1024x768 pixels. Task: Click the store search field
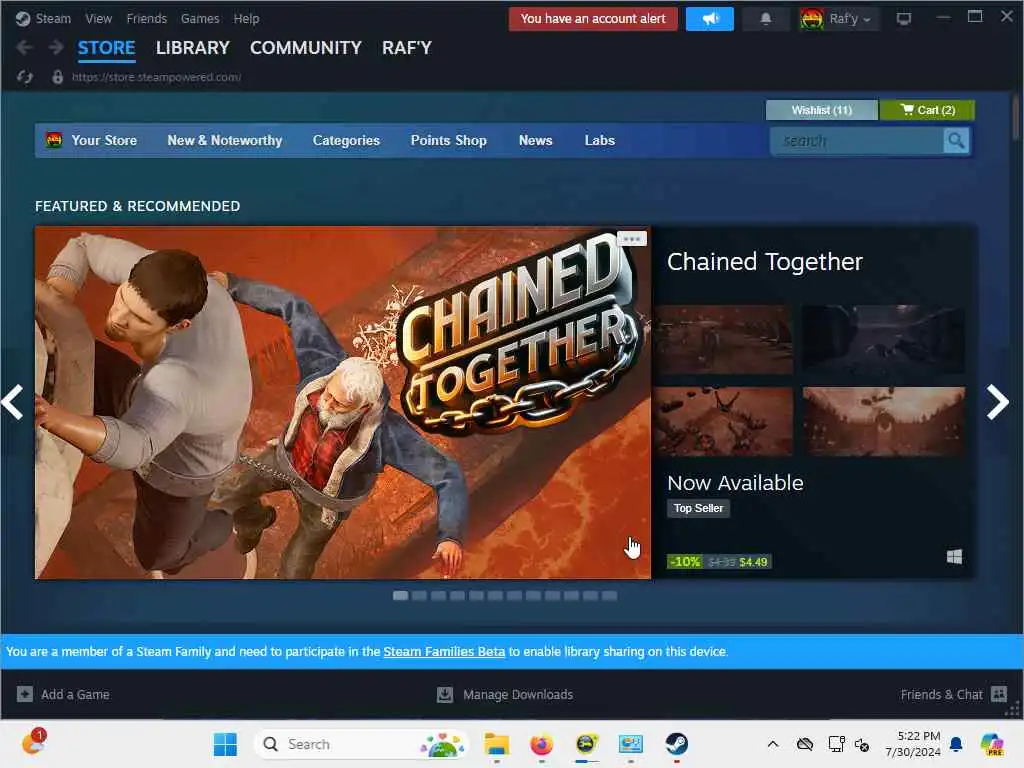[857, 140]
